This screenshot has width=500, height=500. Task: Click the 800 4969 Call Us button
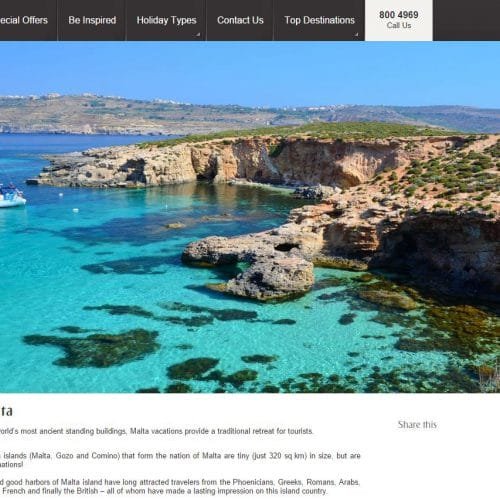(399, 20)
